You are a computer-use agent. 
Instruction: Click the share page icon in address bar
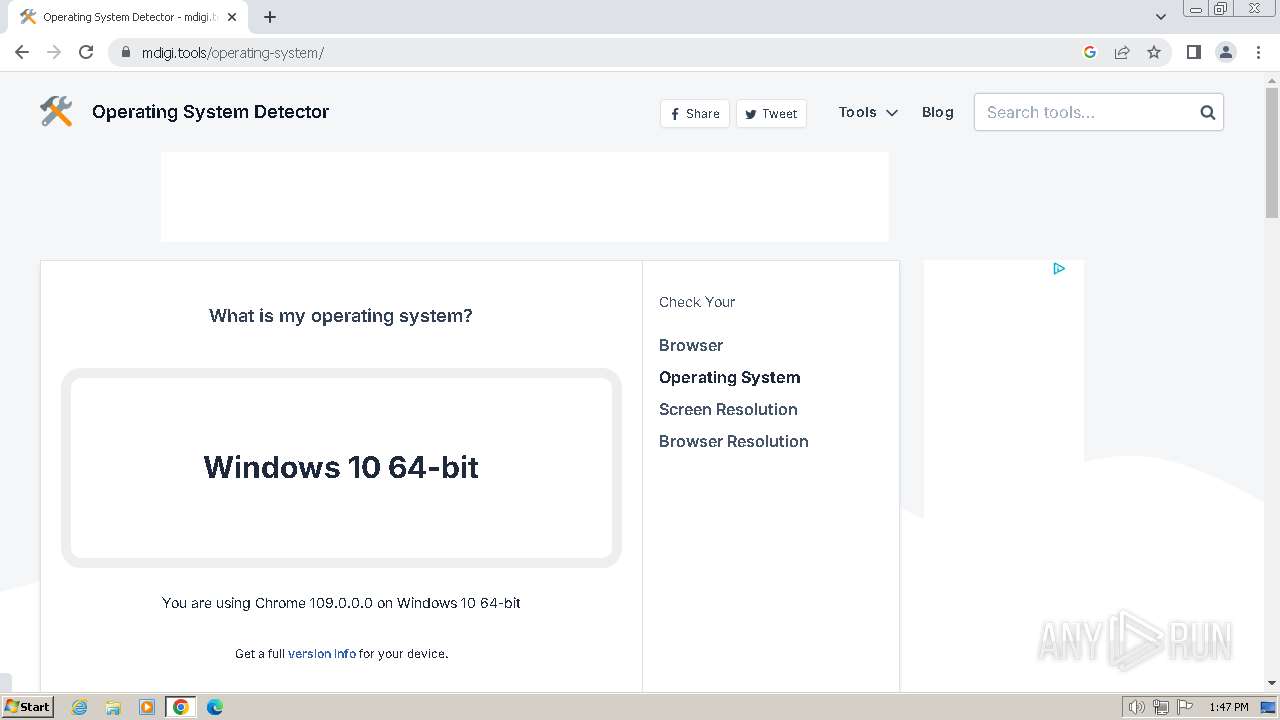pyautogui.click(x=1122, y=52)
